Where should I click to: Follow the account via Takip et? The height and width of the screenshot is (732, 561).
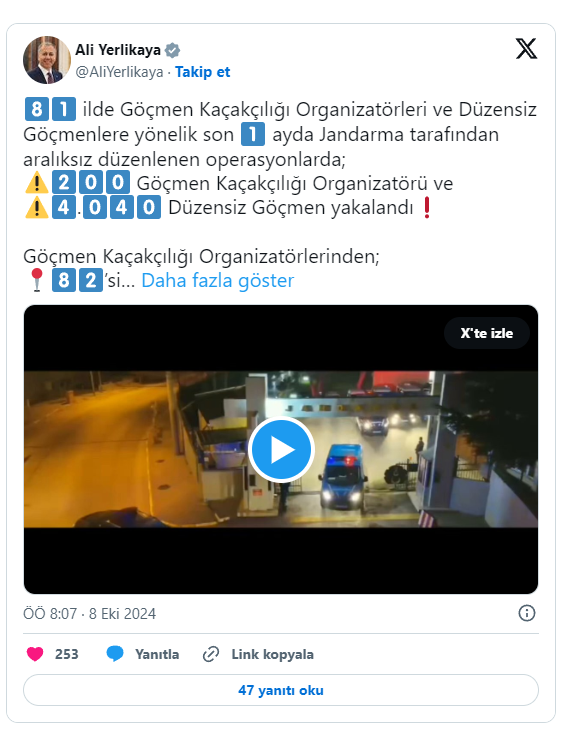point(203,72)
